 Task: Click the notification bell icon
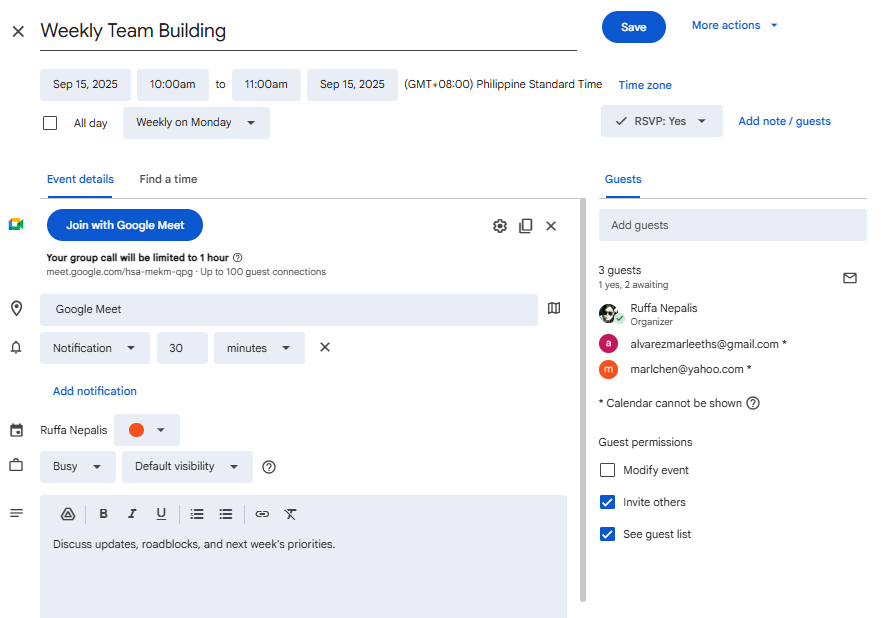(x=16, y=348)
